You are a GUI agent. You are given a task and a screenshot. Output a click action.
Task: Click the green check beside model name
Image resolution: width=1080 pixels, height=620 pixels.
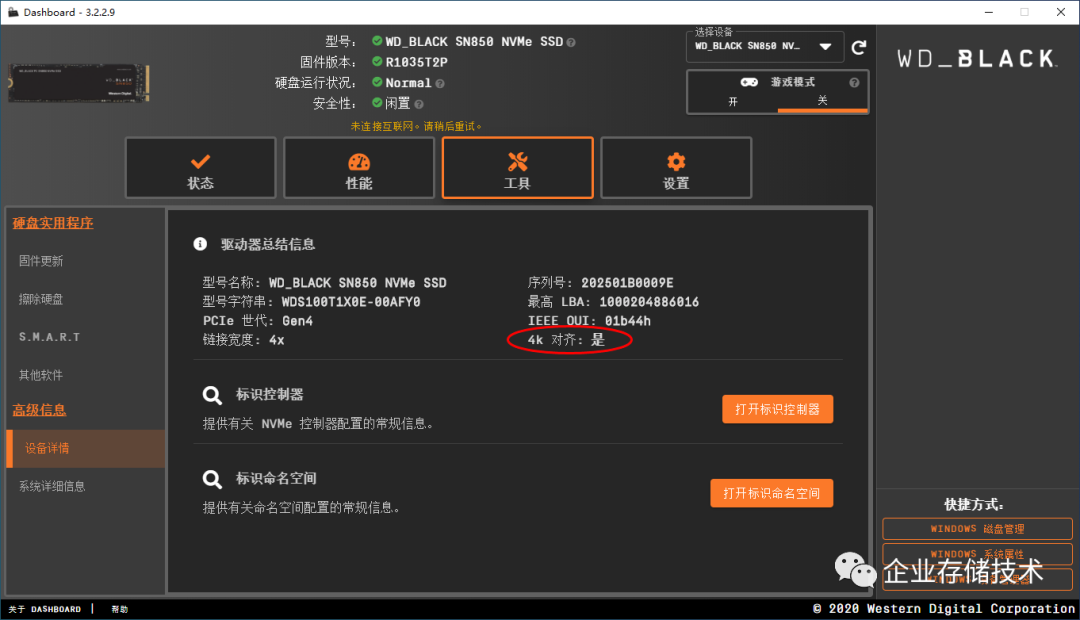pyautogui.click(x=377, y=41)
